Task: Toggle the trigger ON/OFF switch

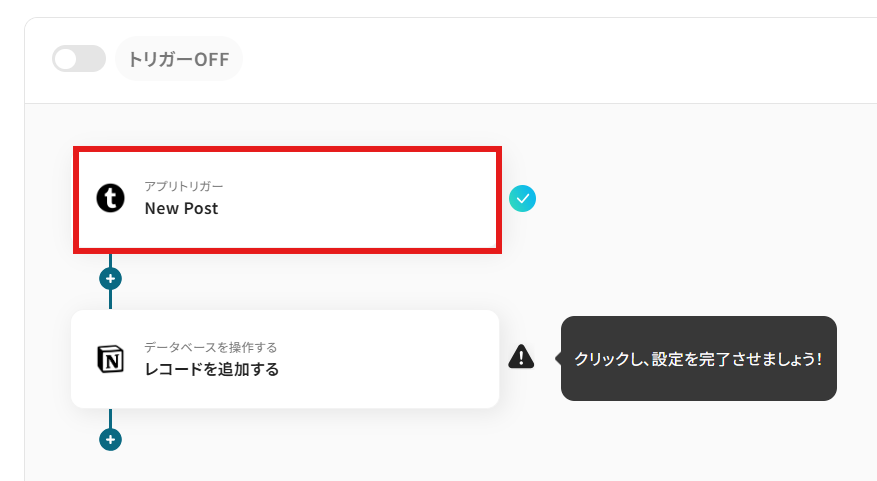Action: (x=79, y=59)
